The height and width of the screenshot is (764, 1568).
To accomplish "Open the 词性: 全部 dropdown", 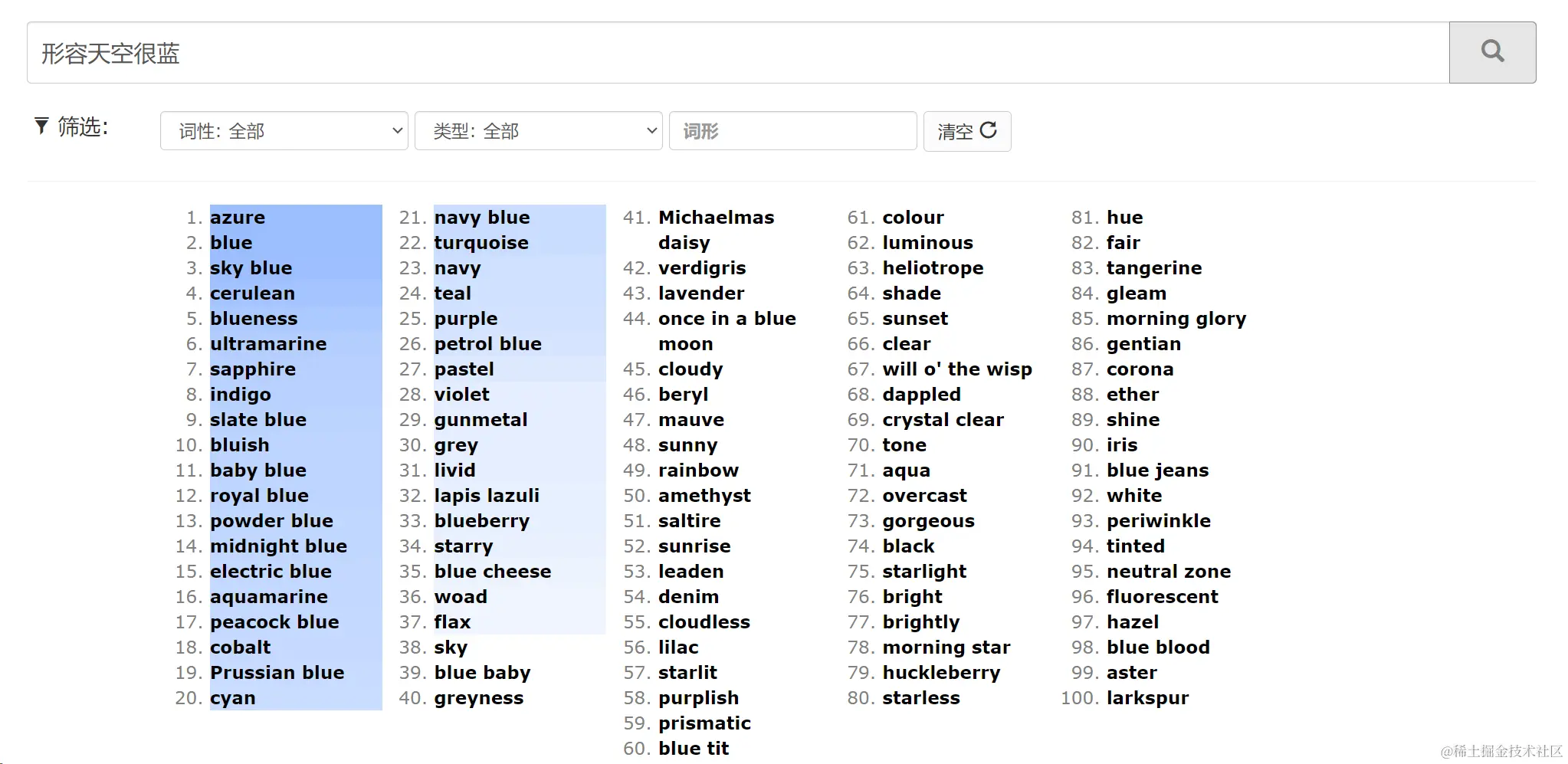I will coord(283,130).
